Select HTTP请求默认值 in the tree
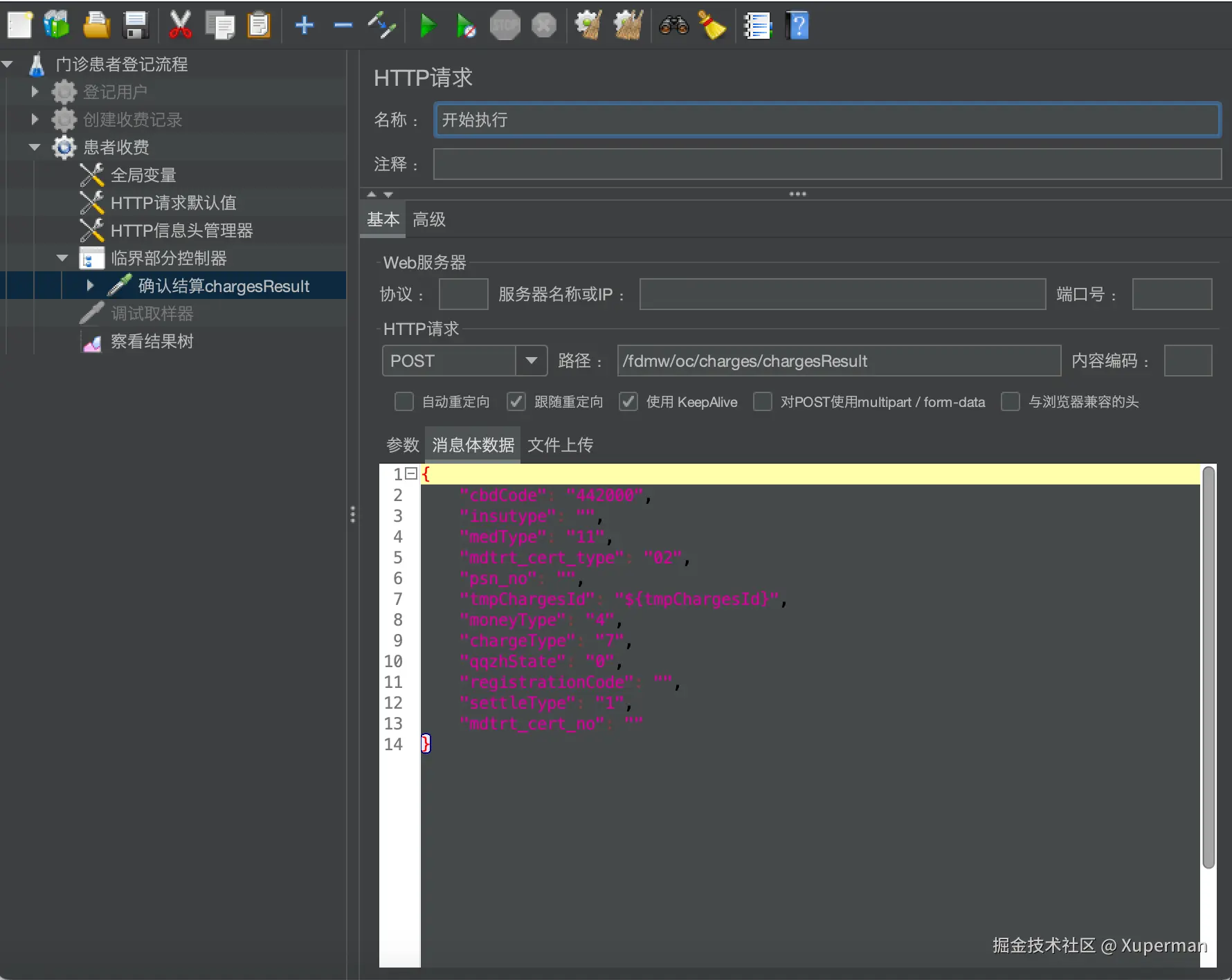1232x980 pixels. pos(174,203)
